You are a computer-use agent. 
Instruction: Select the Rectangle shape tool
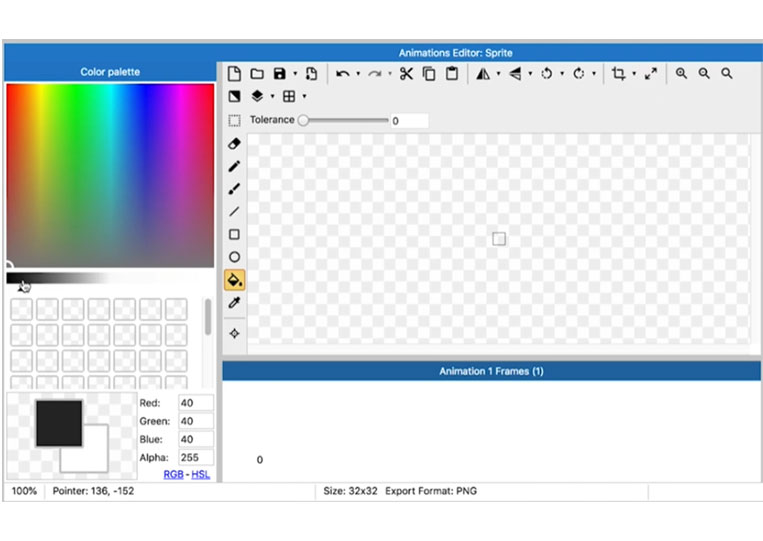(x=234, y=234)
